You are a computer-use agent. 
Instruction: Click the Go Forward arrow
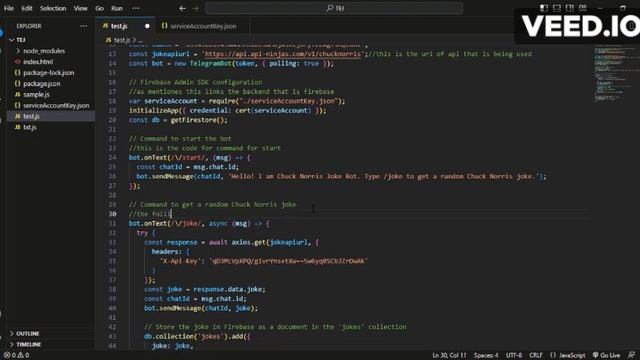(196, 8)
